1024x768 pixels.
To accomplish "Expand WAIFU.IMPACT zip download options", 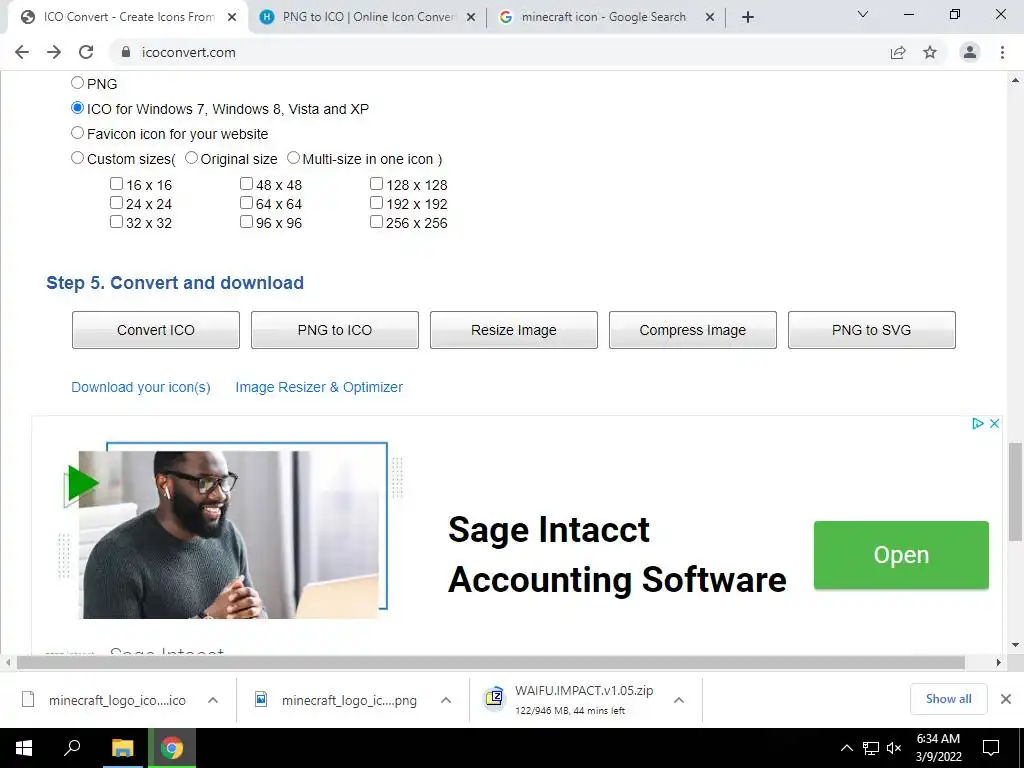I will click(x=679, y=700).
